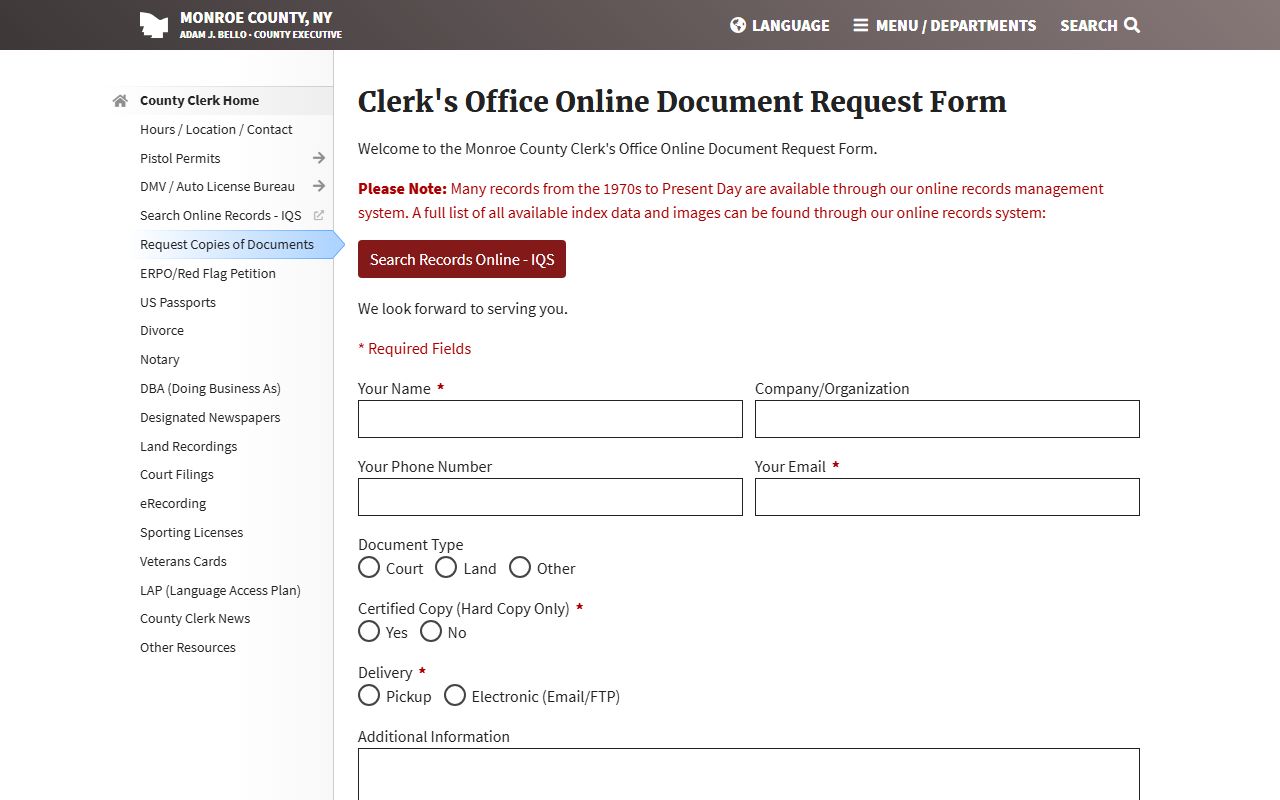
Task: Click the Your Email input field
Action: [x=947, y=497]
